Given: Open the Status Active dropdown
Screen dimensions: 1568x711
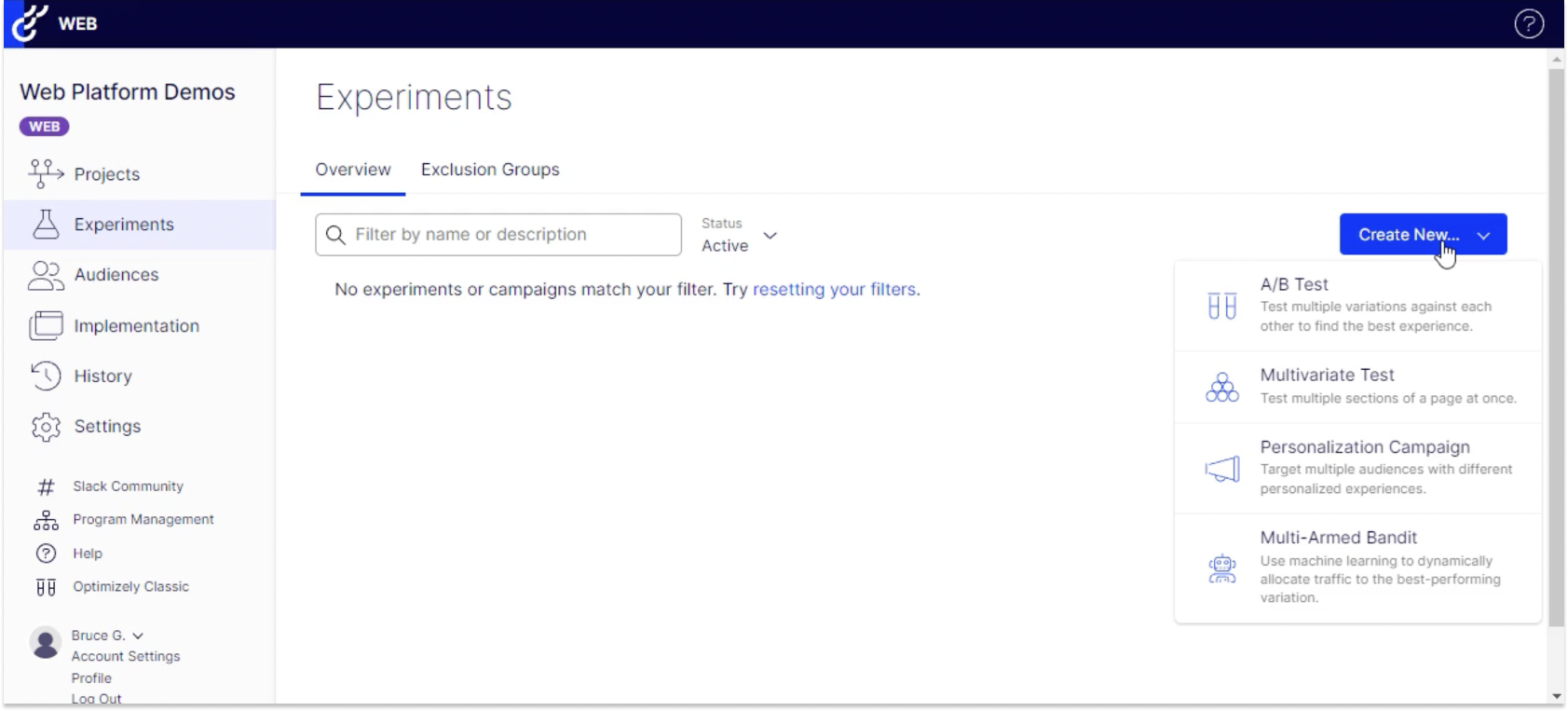Looking at the screenshot, I should tap(739, 235).
